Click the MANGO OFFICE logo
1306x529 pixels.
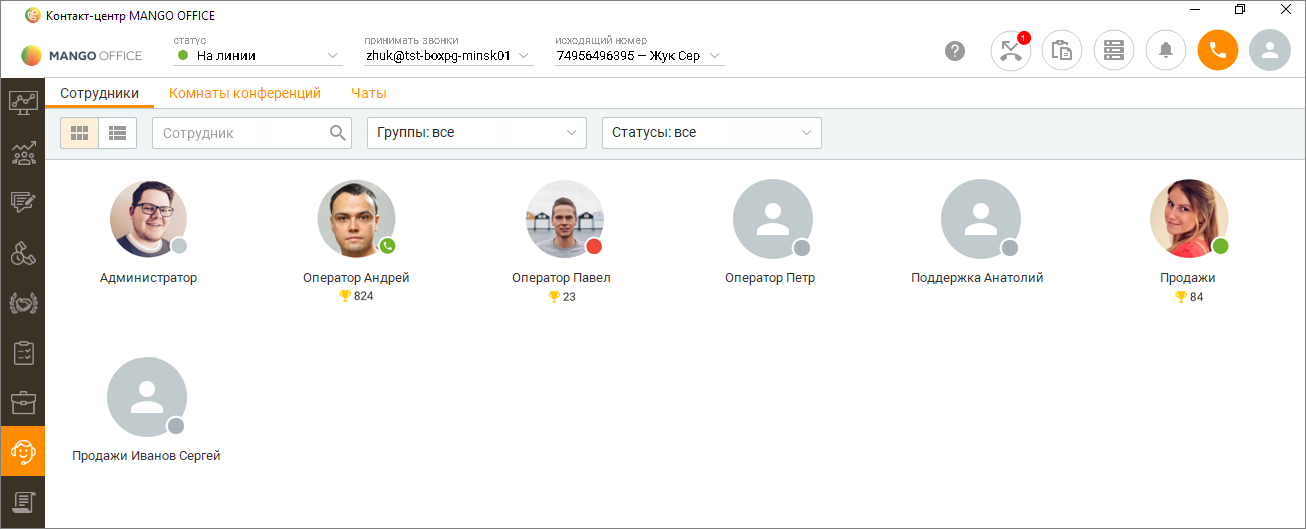(x=82, y=55)
